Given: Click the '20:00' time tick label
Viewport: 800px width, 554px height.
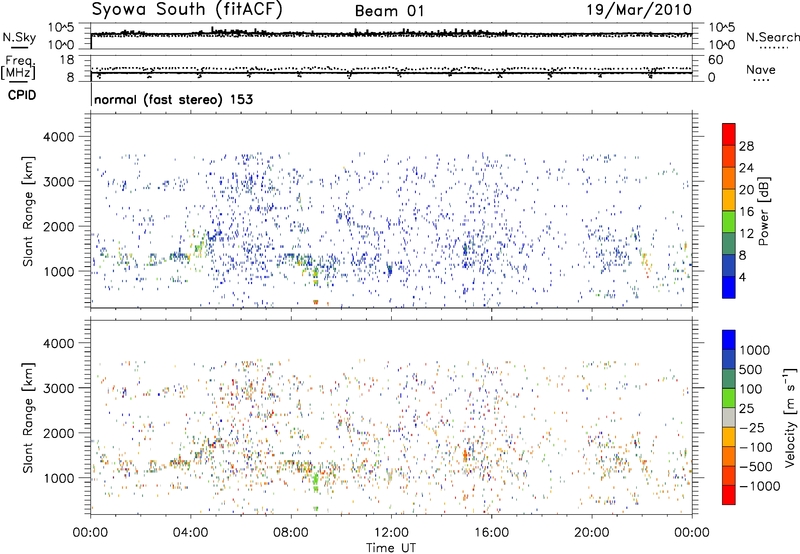Looking at the screenshot, I should coord(592,533).
